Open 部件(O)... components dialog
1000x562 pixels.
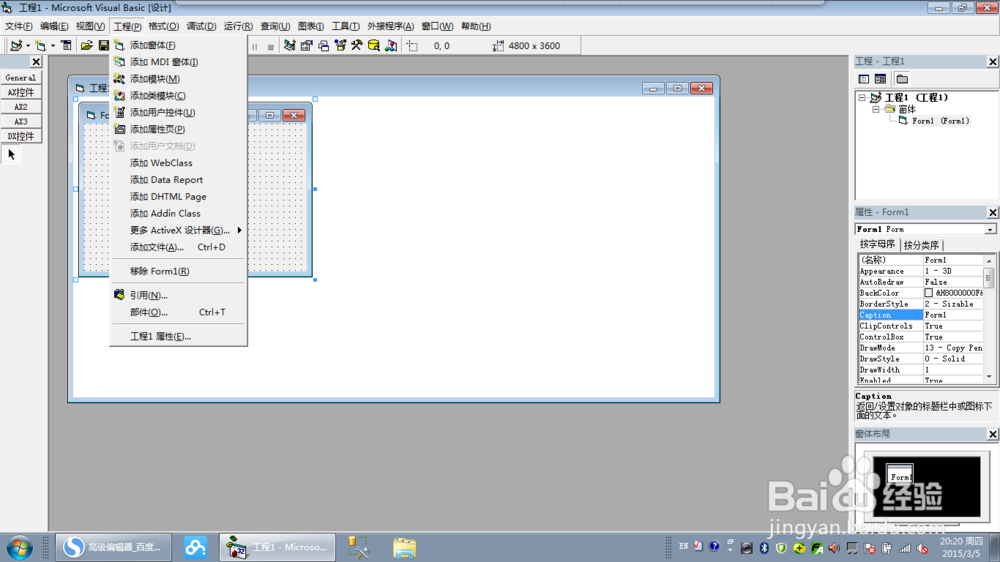coord(179,313)
